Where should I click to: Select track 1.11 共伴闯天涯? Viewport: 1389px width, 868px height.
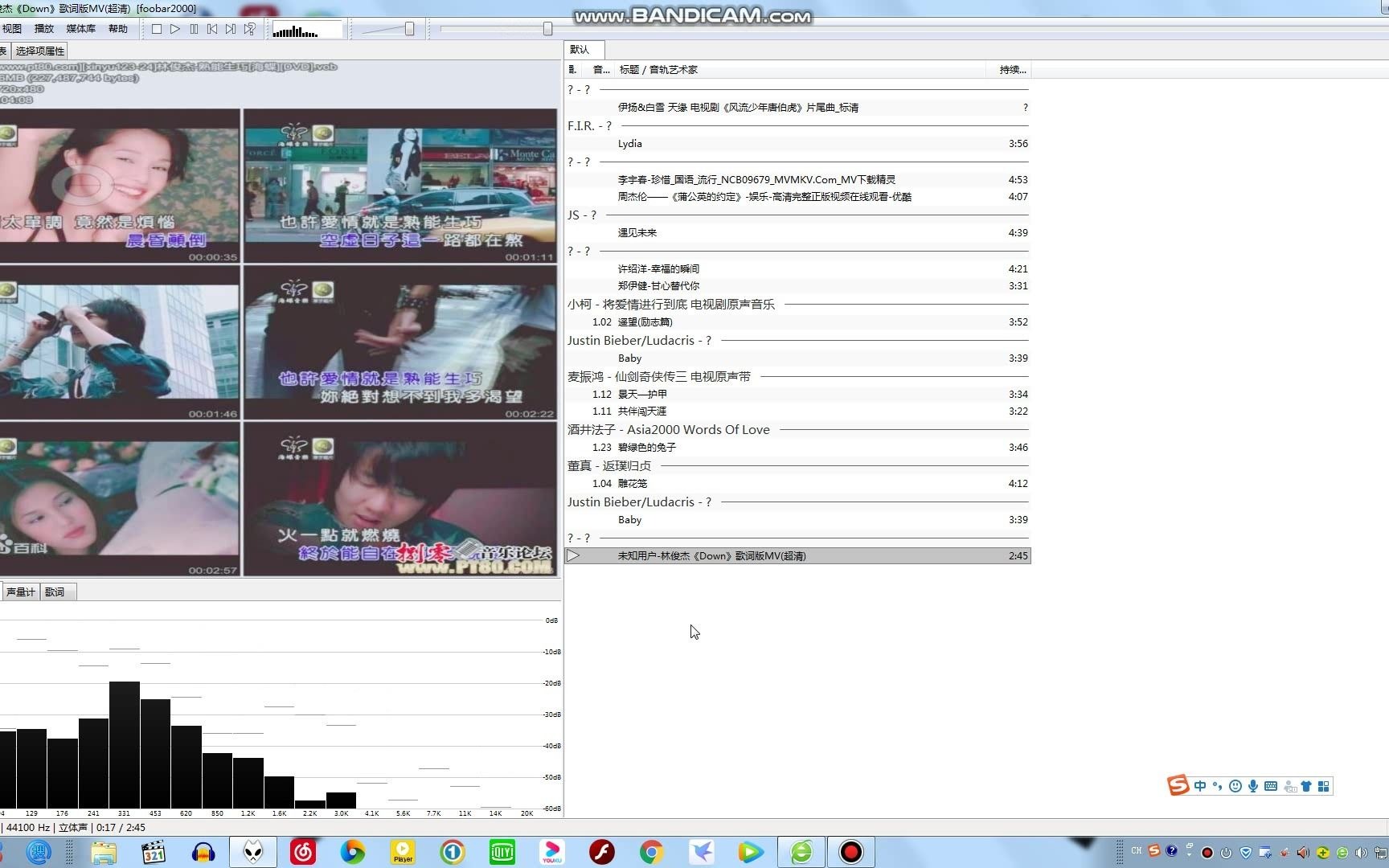pos(797,411)
